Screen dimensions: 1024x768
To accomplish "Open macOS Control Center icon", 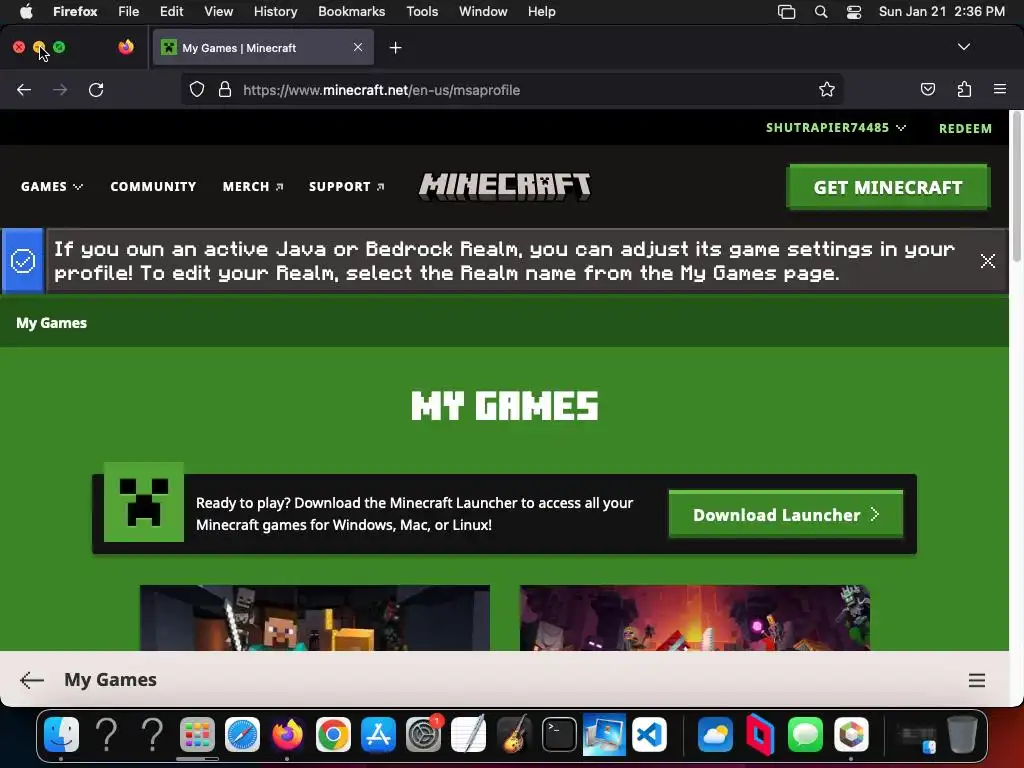I will click(x=854, y=12).
